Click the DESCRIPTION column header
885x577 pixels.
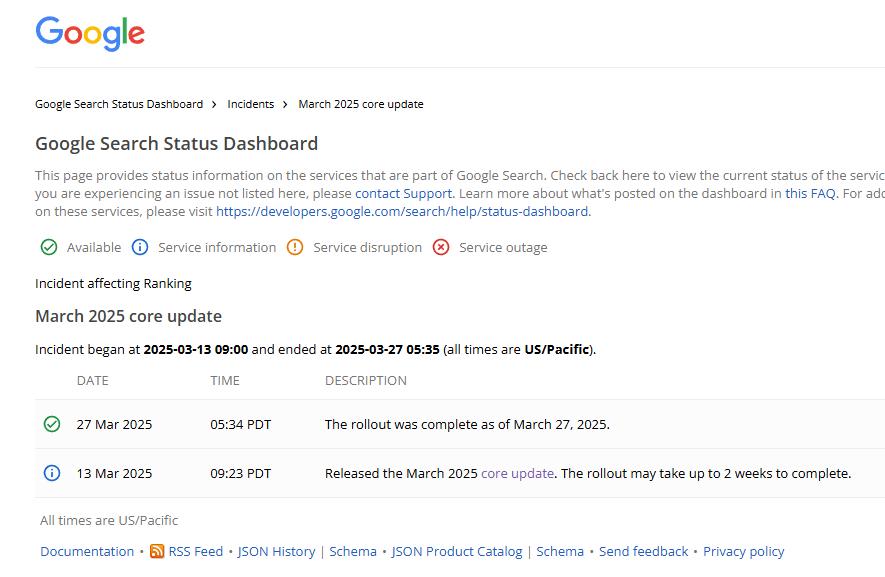366,381
